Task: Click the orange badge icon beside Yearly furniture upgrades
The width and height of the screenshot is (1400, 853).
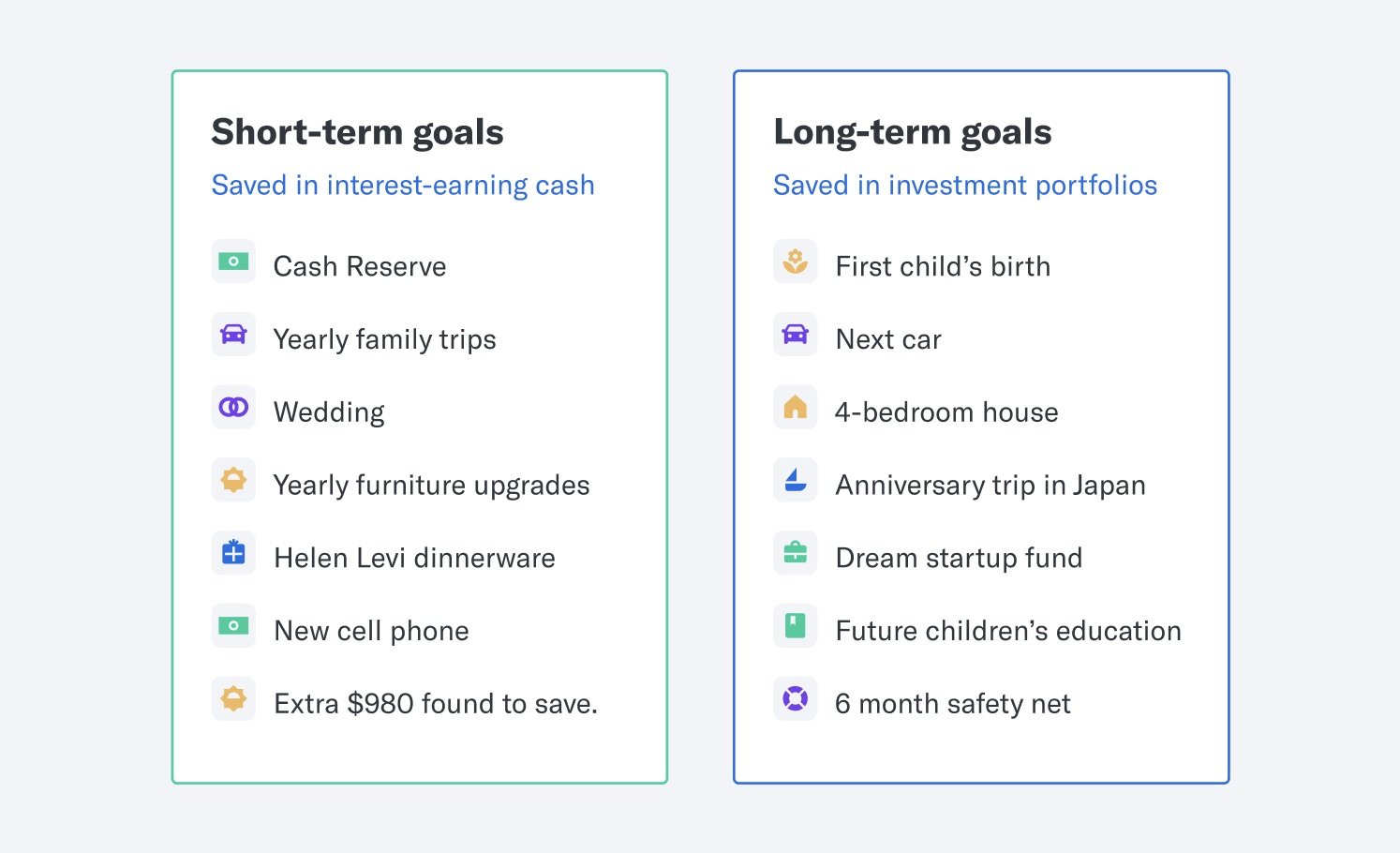Action: tap(233, 480)
